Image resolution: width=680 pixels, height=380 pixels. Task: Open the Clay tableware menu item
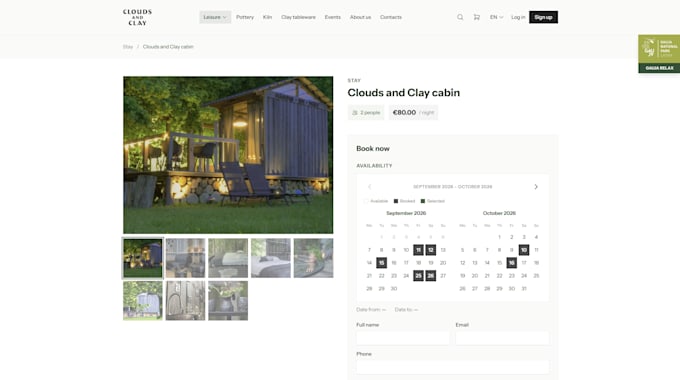[298, 17]
